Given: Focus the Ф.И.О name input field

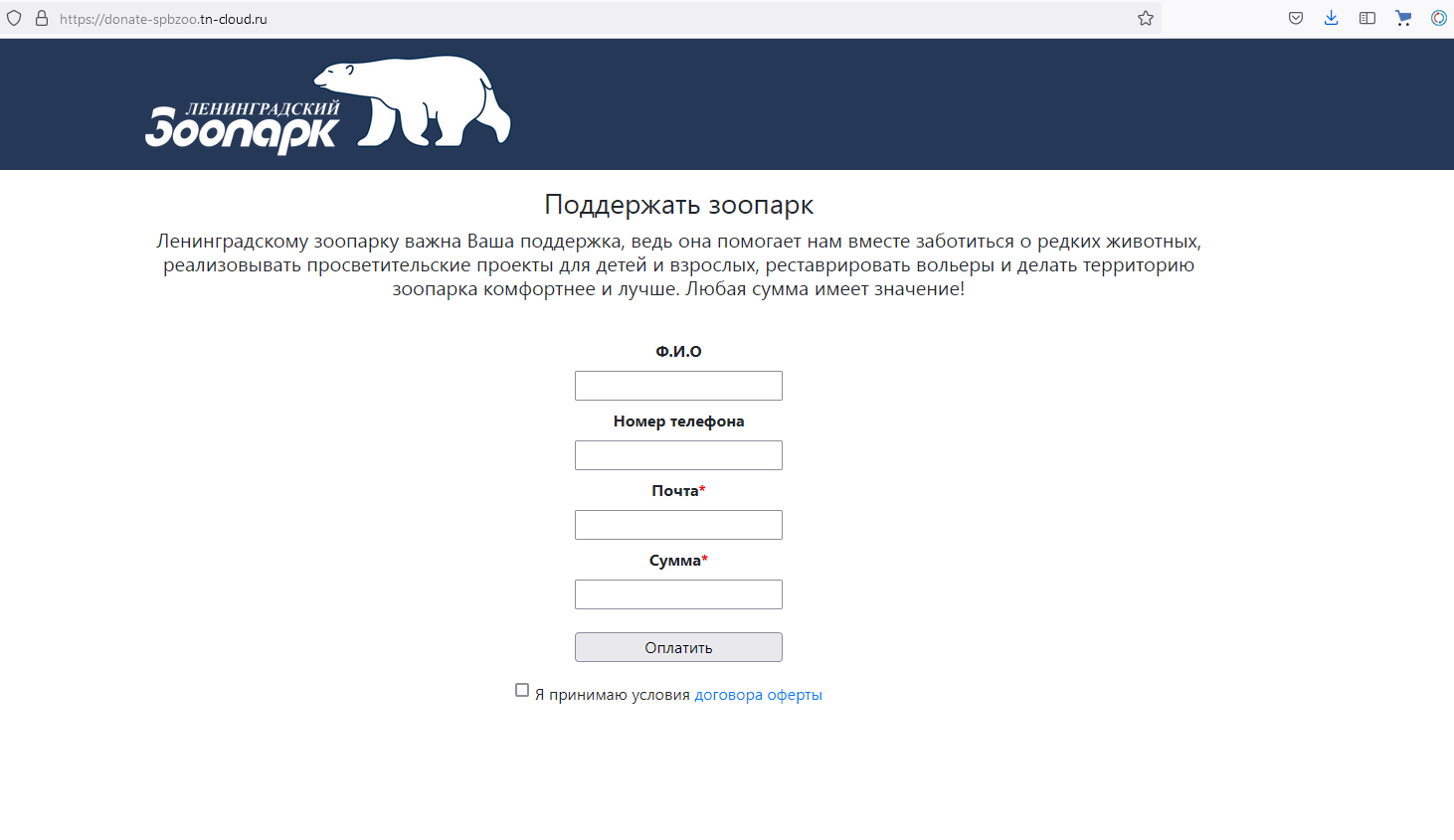Looking at the screenshot, I should coord(678,386).
